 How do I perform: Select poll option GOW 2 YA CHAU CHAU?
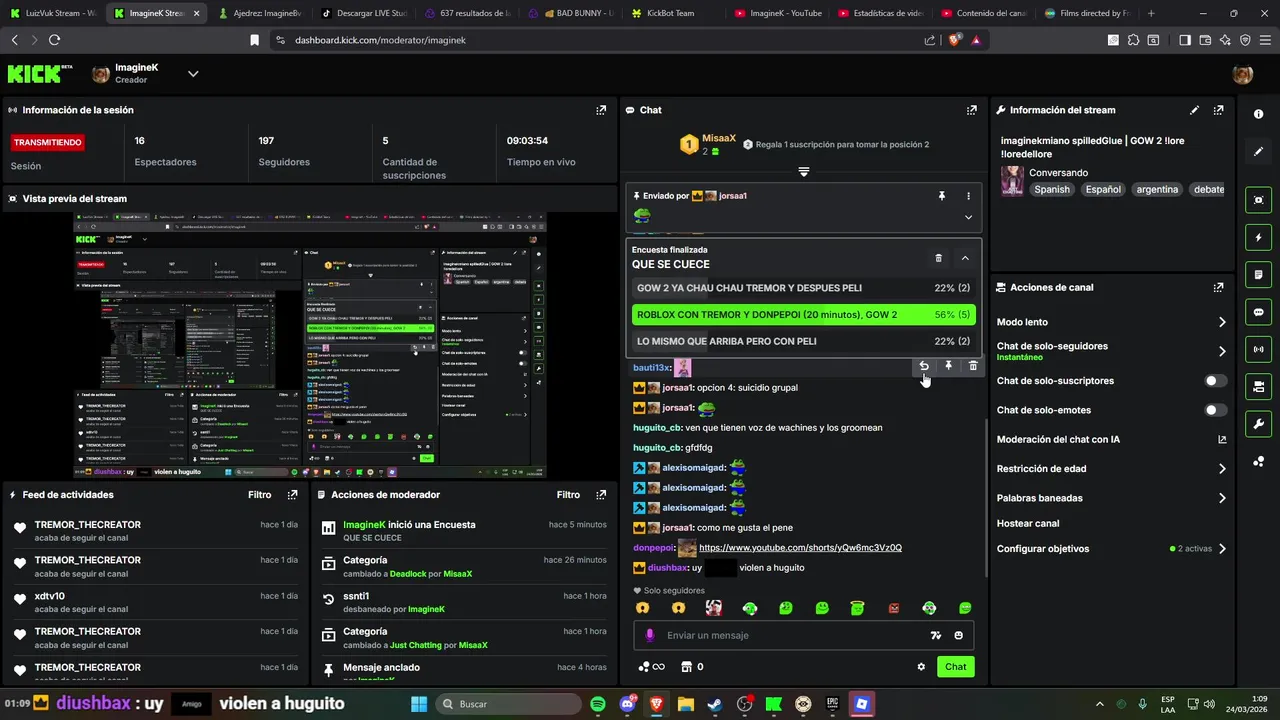(x=803, y=288)
